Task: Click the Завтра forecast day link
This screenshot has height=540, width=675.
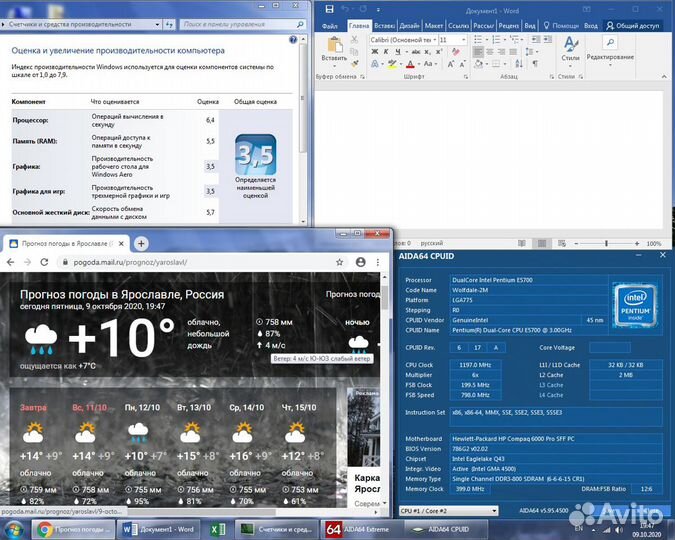Action: click(x=33, y=407)
